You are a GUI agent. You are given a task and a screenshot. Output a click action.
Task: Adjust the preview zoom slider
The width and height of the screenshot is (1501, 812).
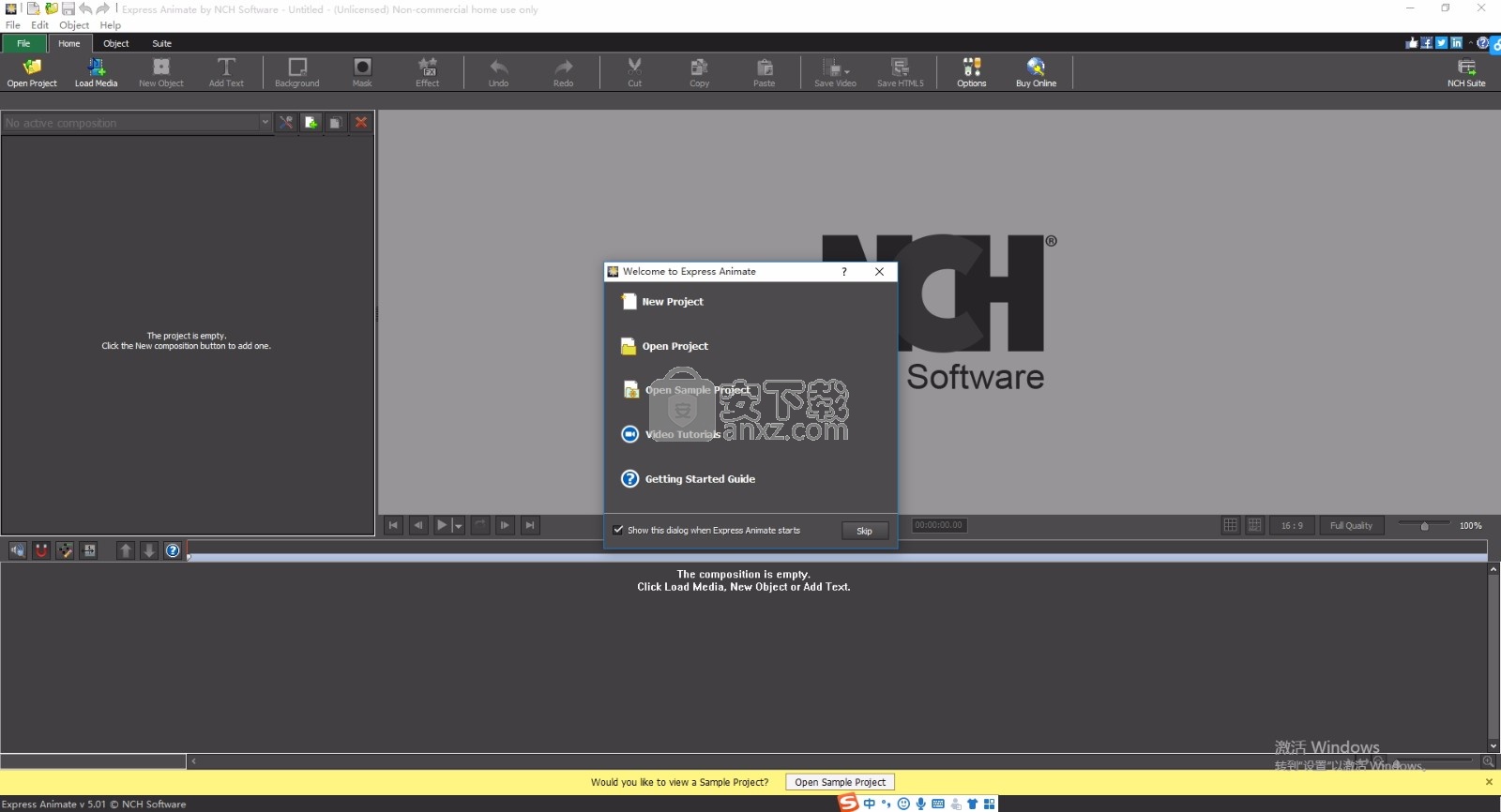tap(1424, 525)
